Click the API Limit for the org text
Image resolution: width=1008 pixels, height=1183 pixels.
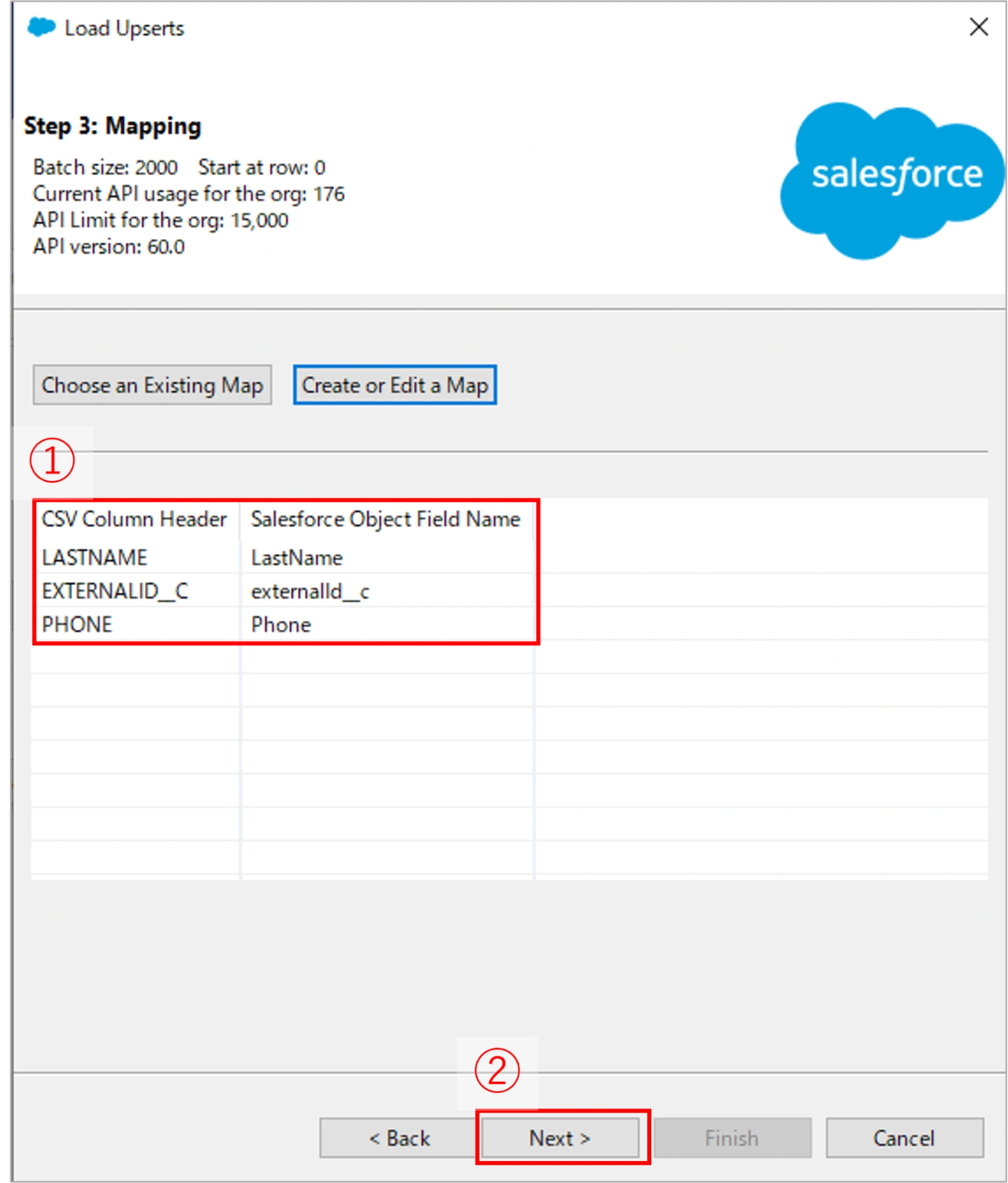pyautogui.click(x=161, y=220)
